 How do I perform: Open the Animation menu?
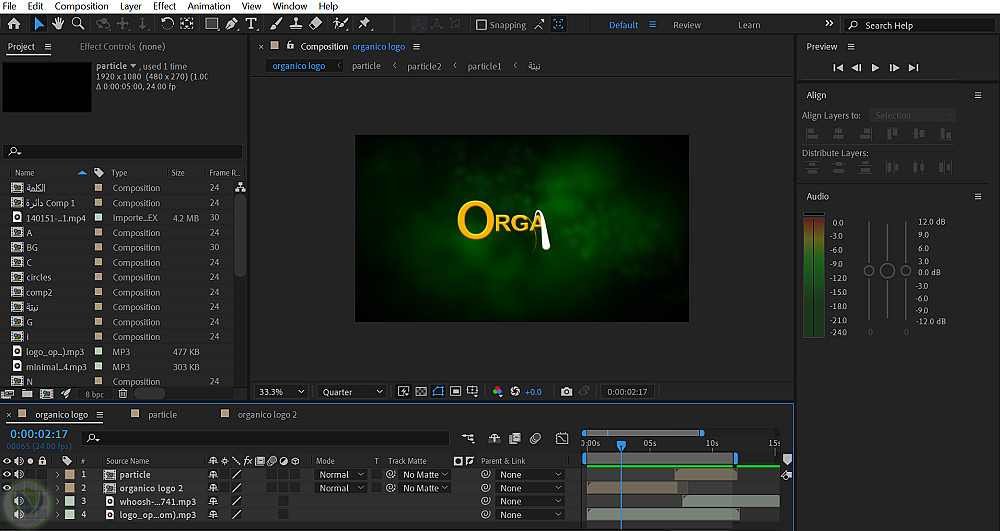208,6
